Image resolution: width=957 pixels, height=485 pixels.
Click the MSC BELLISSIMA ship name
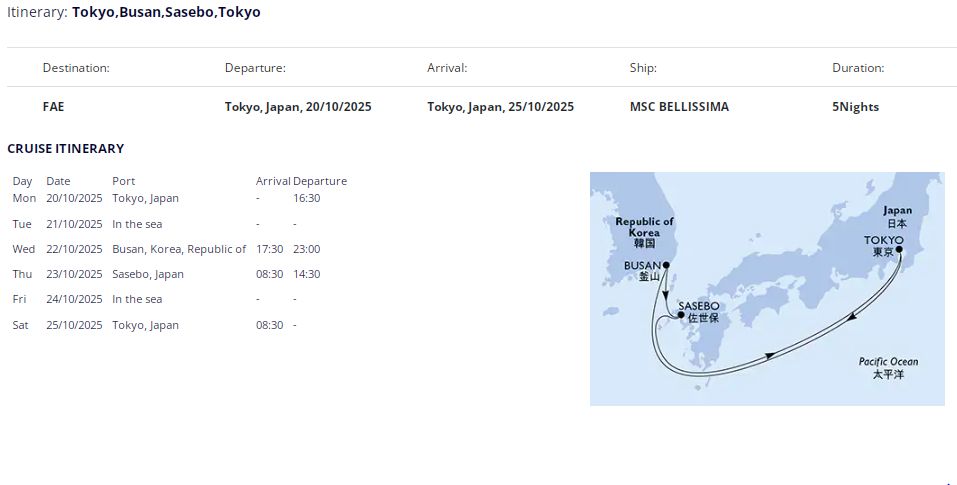pyautogui.click(x=679, y=107)
